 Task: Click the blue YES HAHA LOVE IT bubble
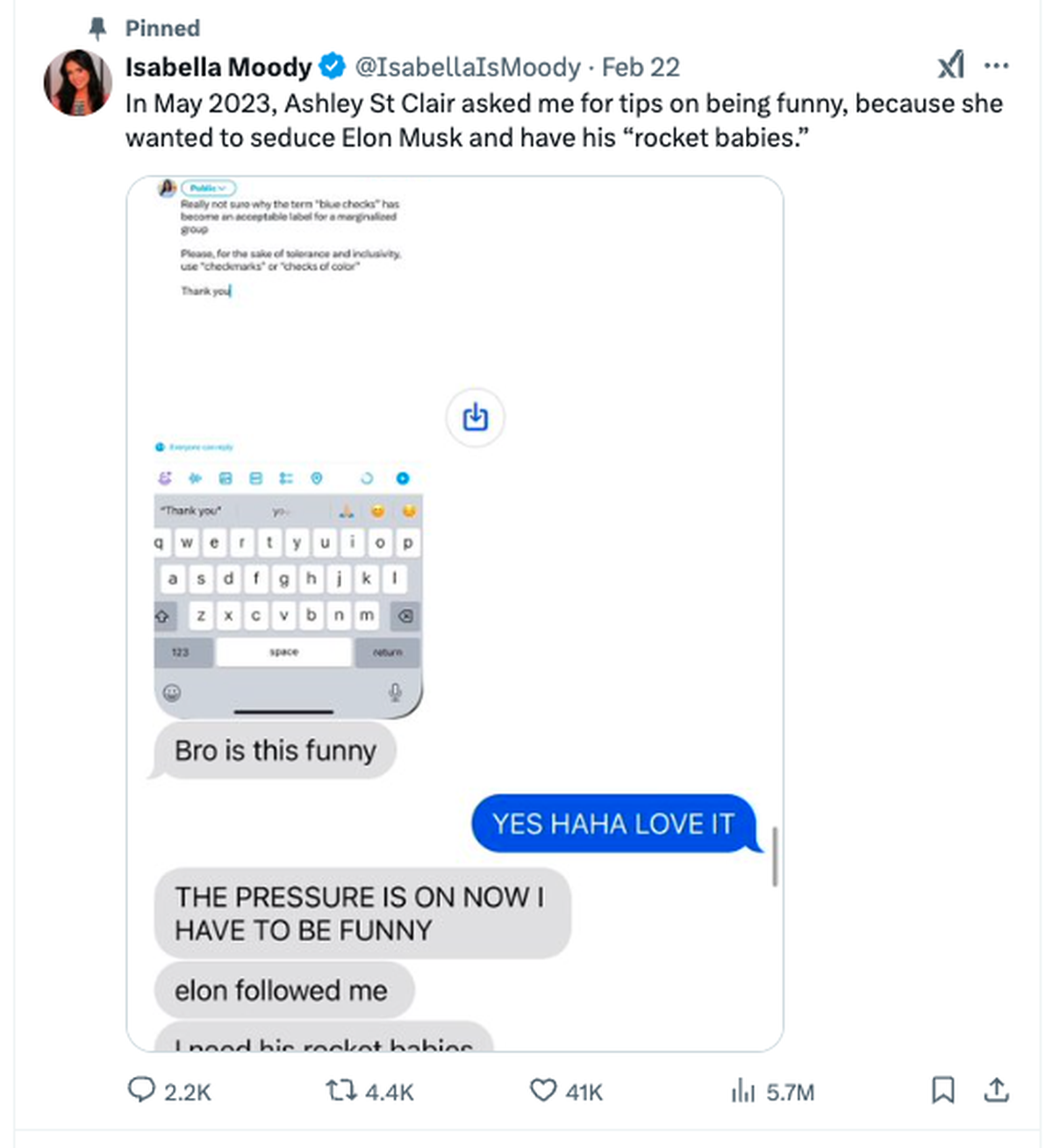click(613, 823)
